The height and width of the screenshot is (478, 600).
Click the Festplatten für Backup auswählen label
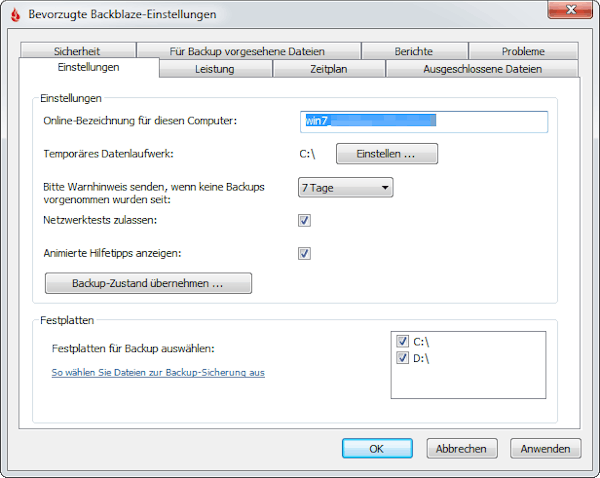pos(133,349)
